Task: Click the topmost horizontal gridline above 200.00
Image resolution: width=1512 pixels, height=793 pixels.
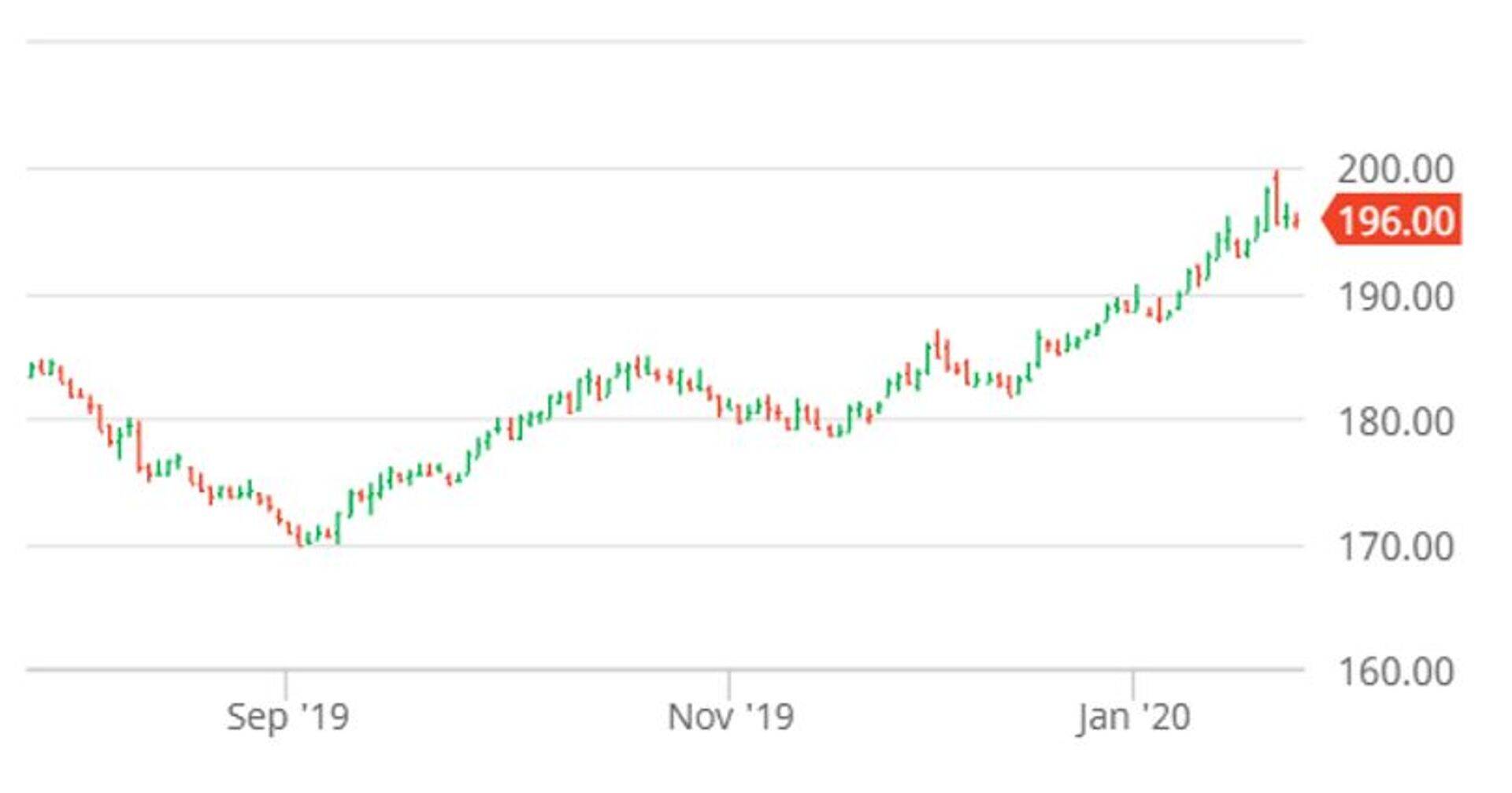Action: [x=665, y=41]
